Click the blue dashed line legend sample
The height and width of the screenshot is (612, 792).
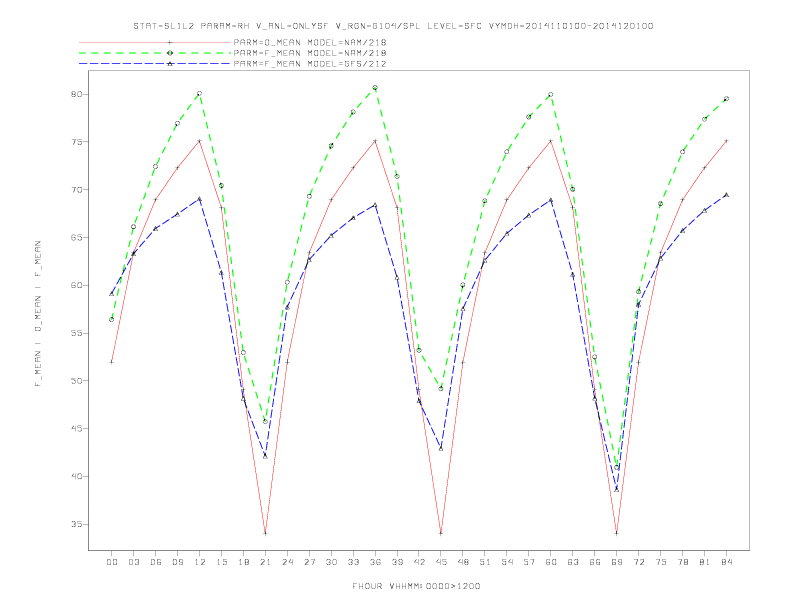click(x=155, y=64)
